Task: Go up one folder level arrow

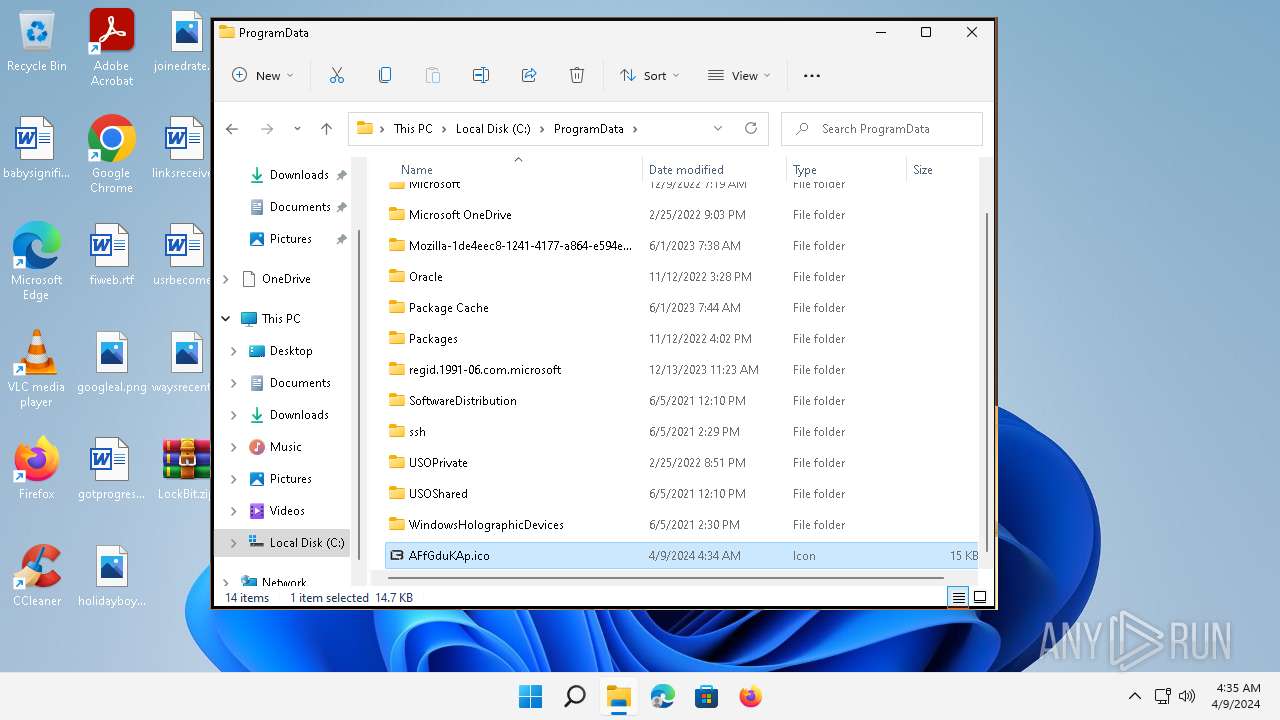Action: pyautogui.click(x=326, y=129)
